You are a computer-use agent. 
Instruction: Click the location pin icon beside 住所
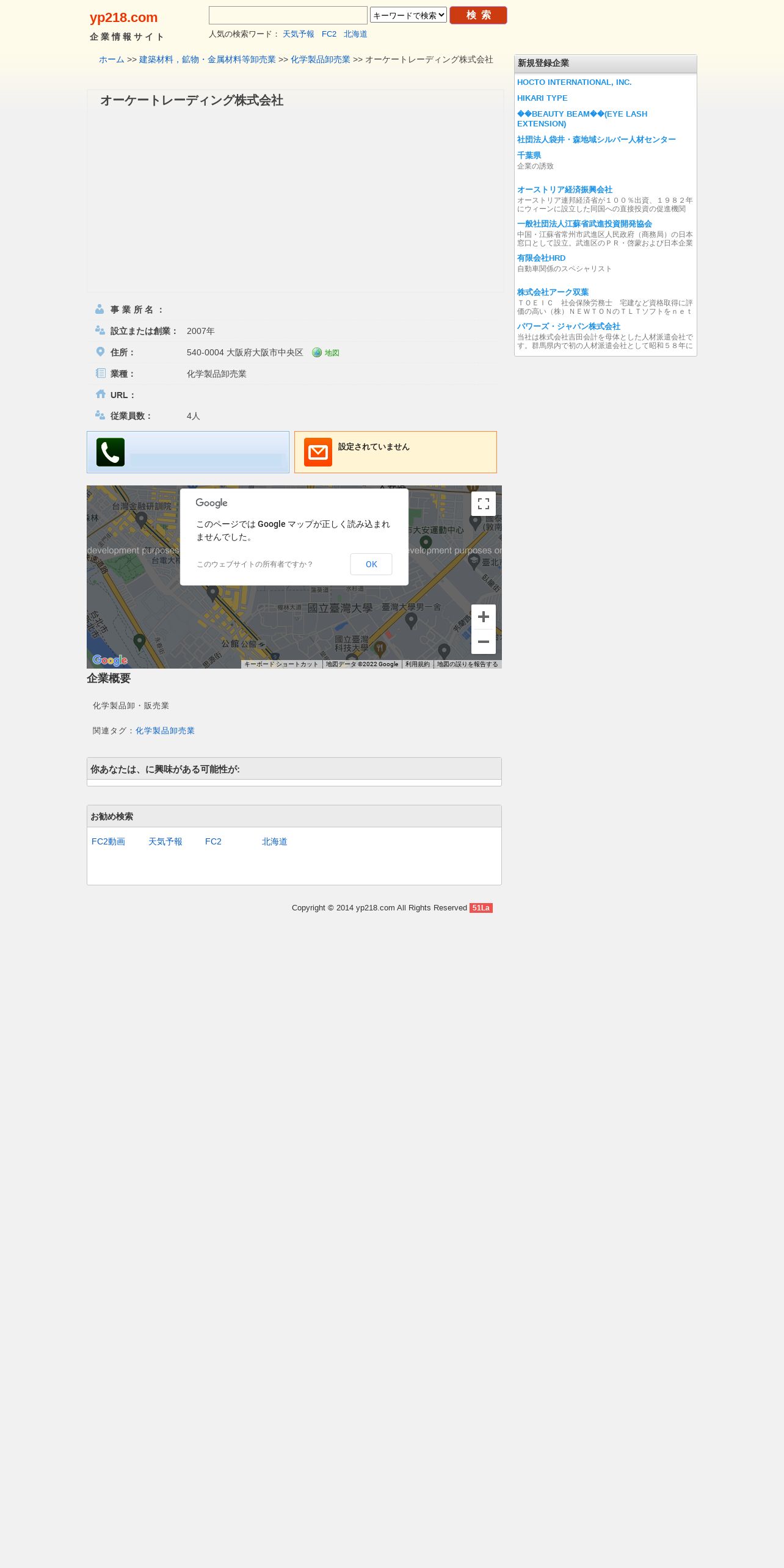coord(101,352)
